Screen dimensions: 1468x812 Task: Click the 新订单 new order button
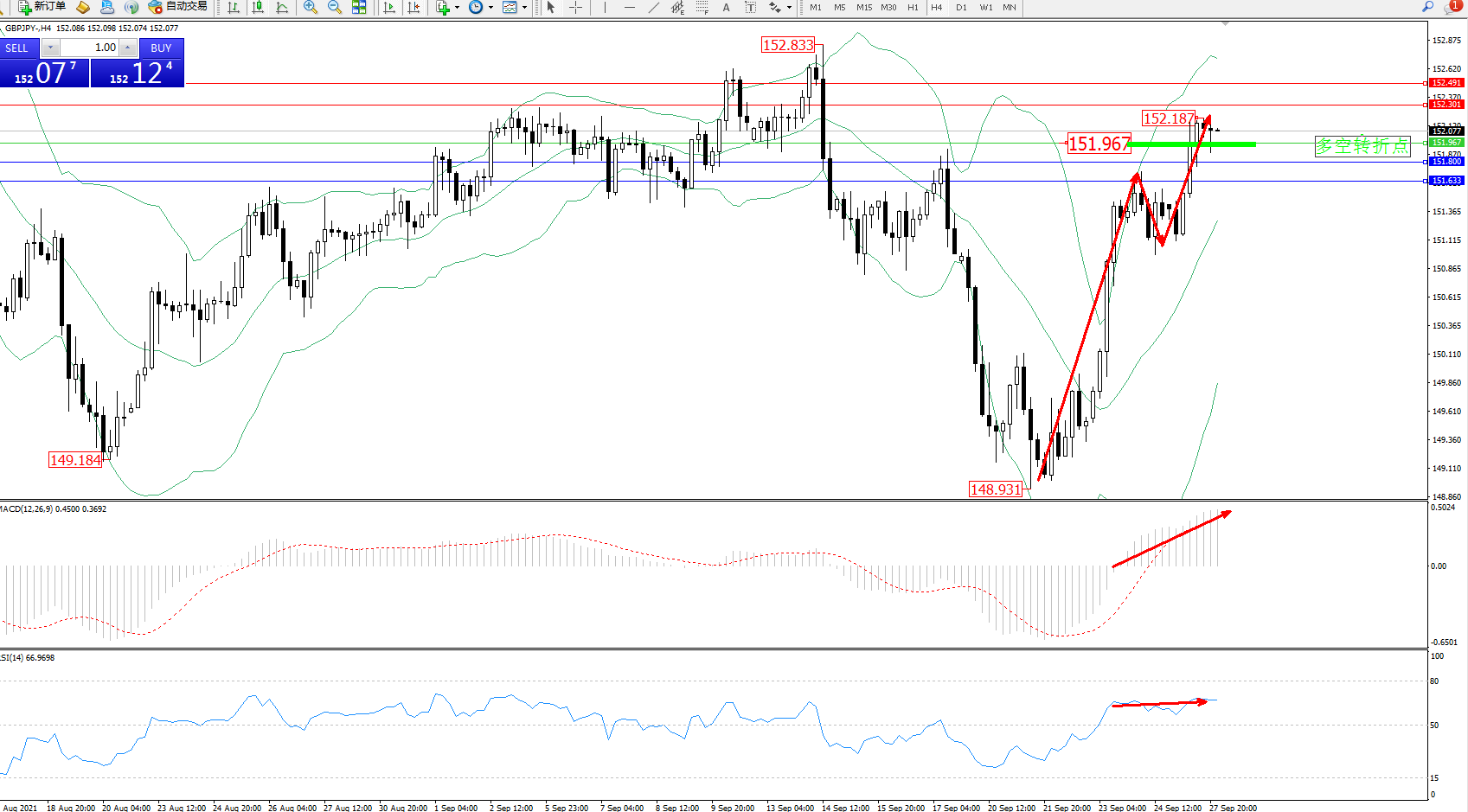[x=42, y=7]
